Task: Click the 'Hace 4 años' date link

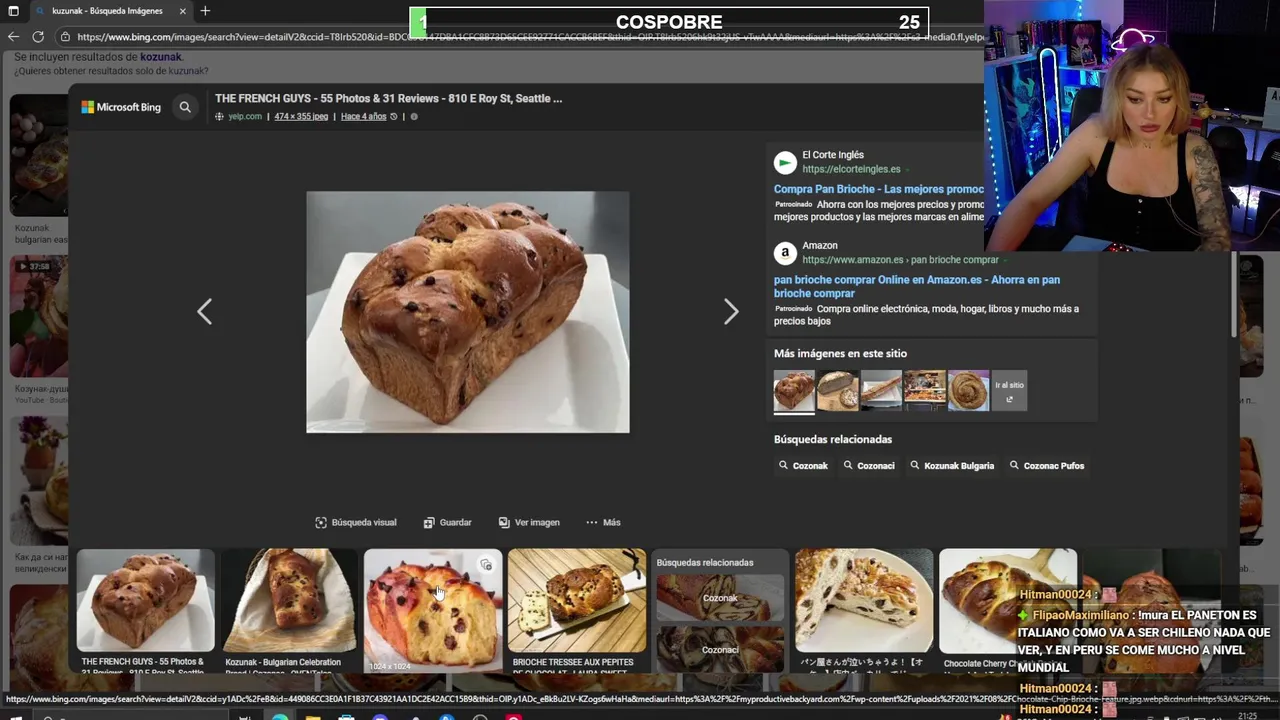Action: pos(363,116)
